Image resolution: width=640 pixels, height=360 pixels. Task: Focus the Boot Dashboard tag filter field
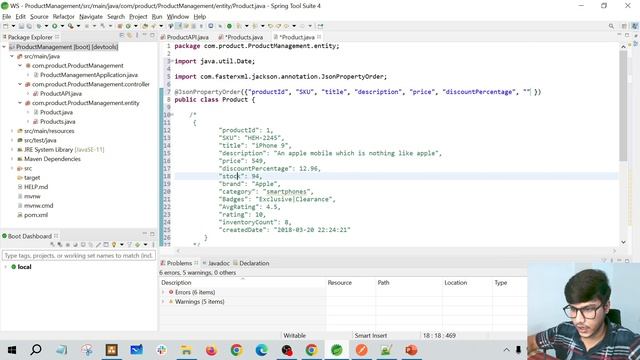tap(79, 256)
